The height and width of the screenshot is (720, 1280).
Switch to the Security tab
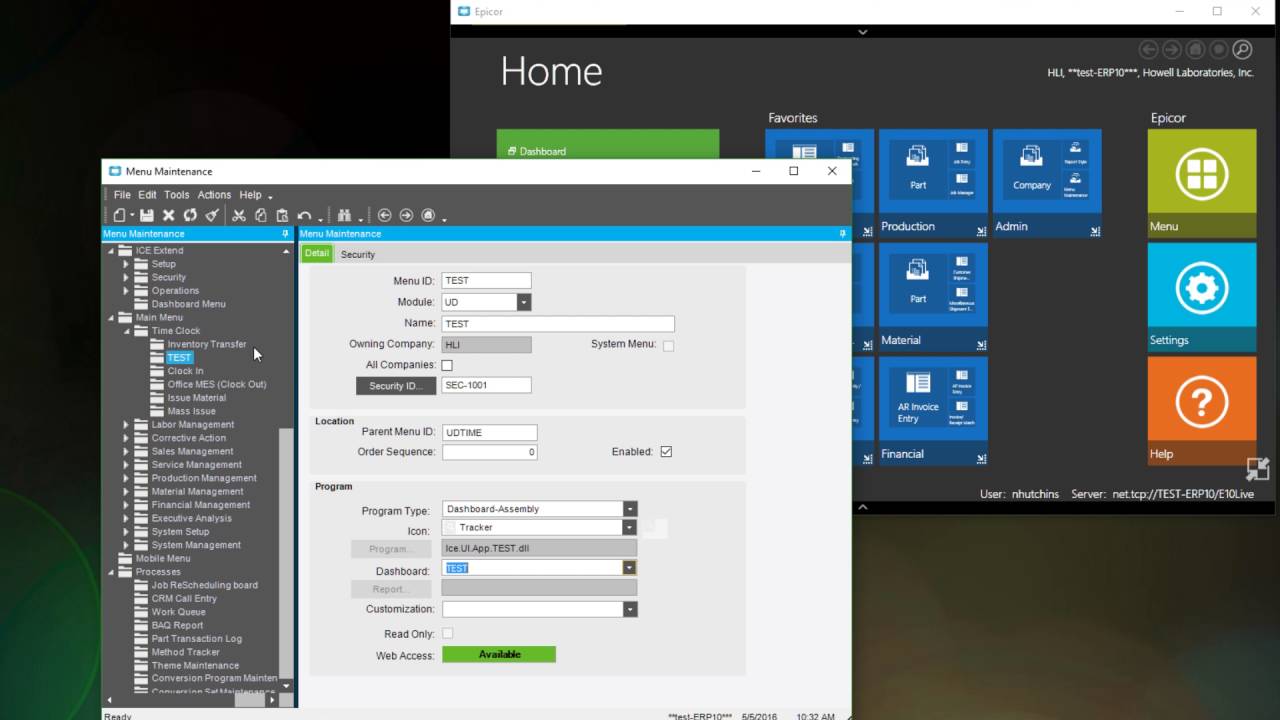point(357,254)
